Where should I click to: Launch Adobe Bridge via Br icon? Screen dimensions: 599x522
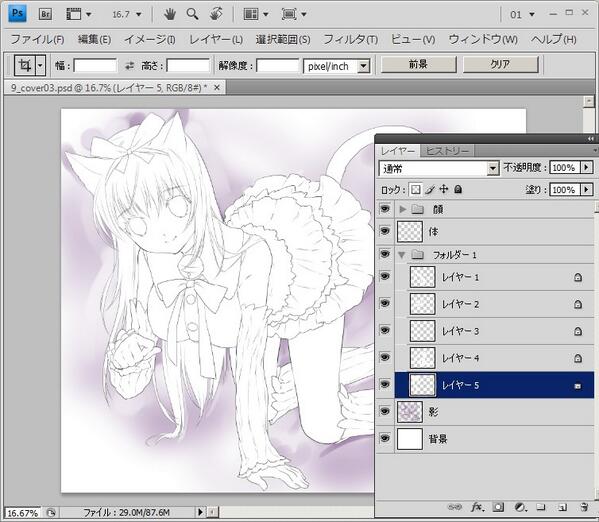[45, 15]
